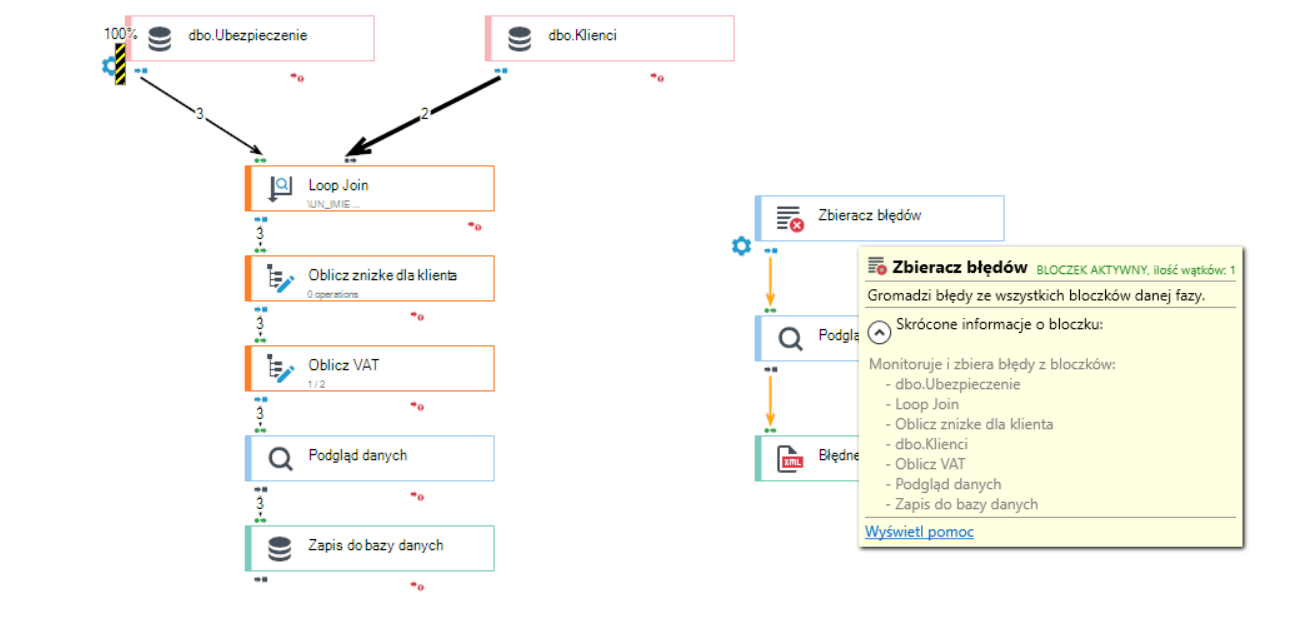Click the Zapis do bazy danych database icon
Screen dimensions: 1290x636
(281, 548)
